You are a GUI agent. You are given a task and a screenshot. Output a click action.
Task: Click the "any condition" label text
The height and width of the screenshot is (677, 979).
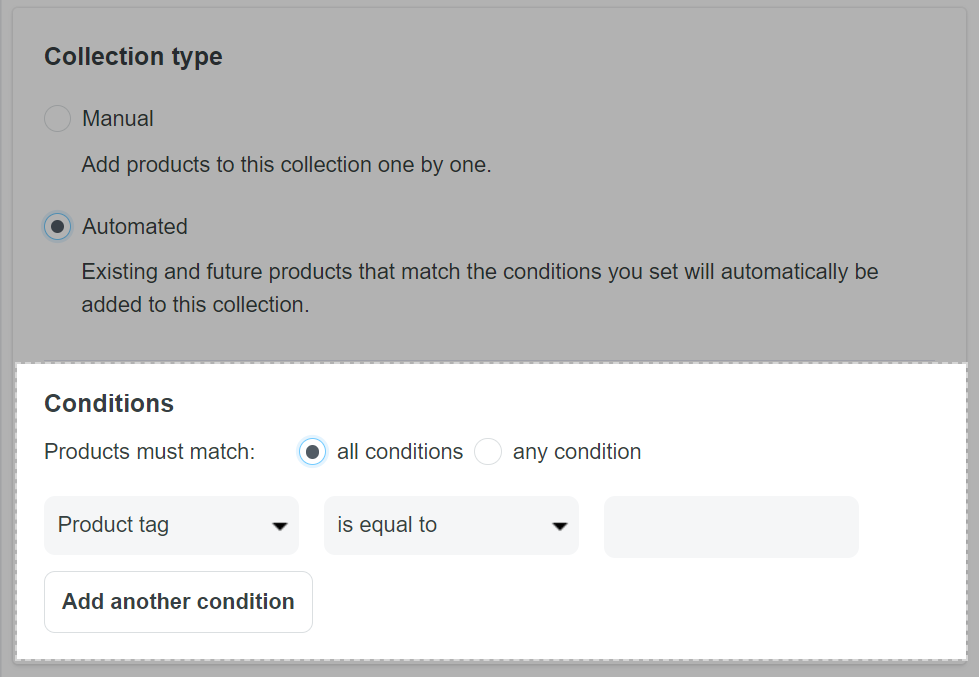coord(577,452)
